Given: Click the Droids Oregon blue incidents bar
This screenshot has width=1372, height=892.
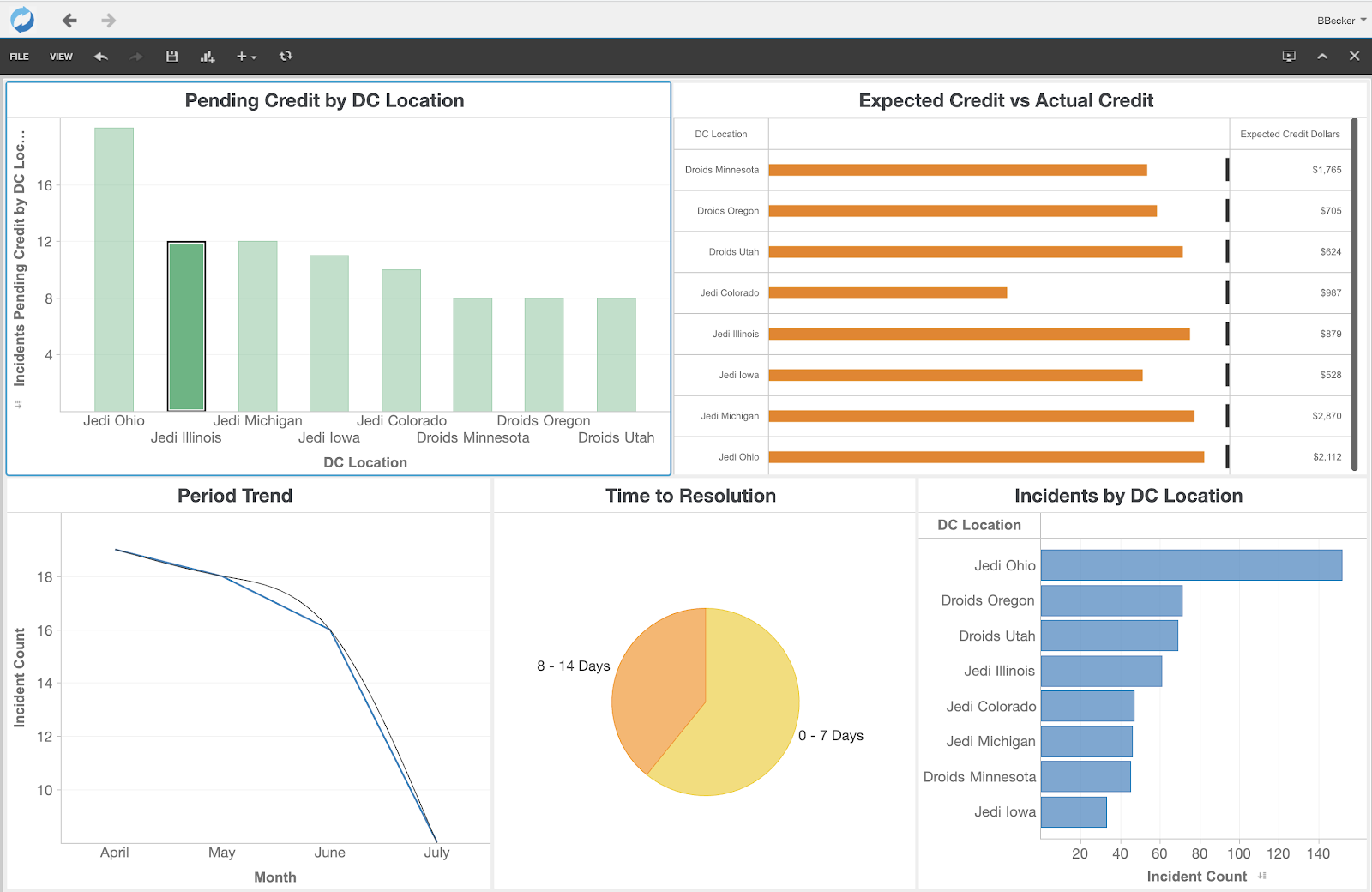Looking at the screenshot, I should (x=1111, y=600).
